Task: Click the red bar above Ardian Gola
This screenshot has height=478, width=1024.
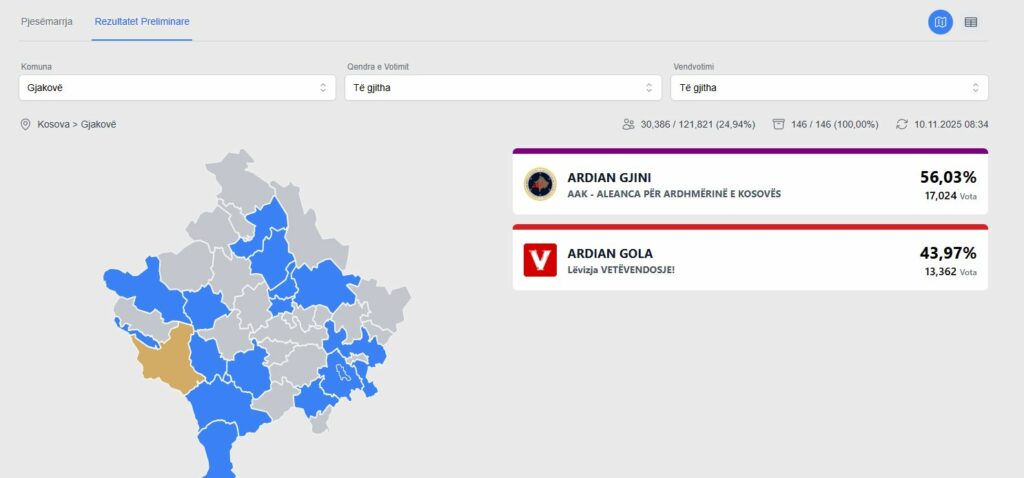Action: pyautogui.click(x=750, y=227)
